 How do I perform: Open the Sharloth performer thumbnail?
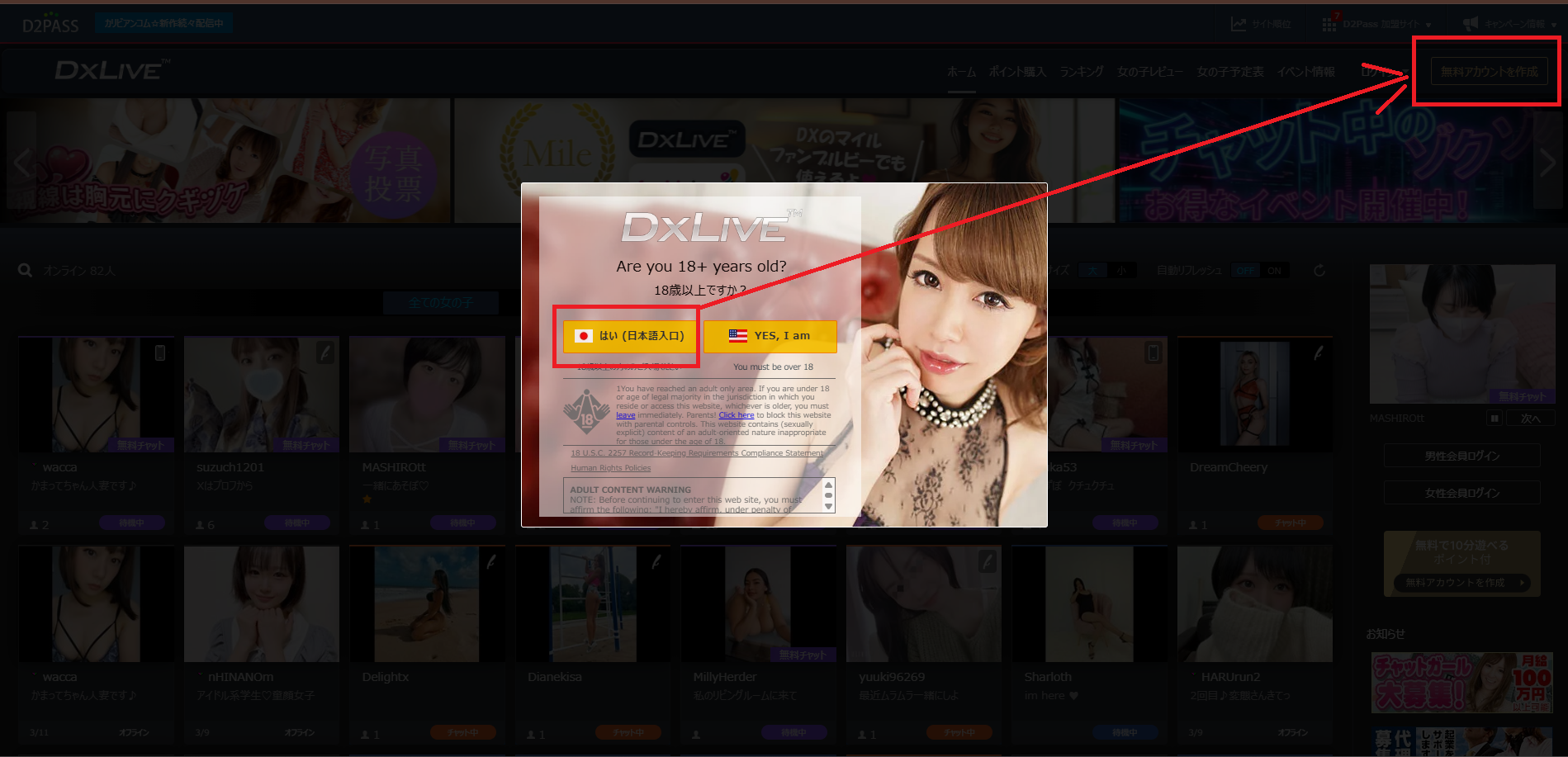[x=1090, y=604]
